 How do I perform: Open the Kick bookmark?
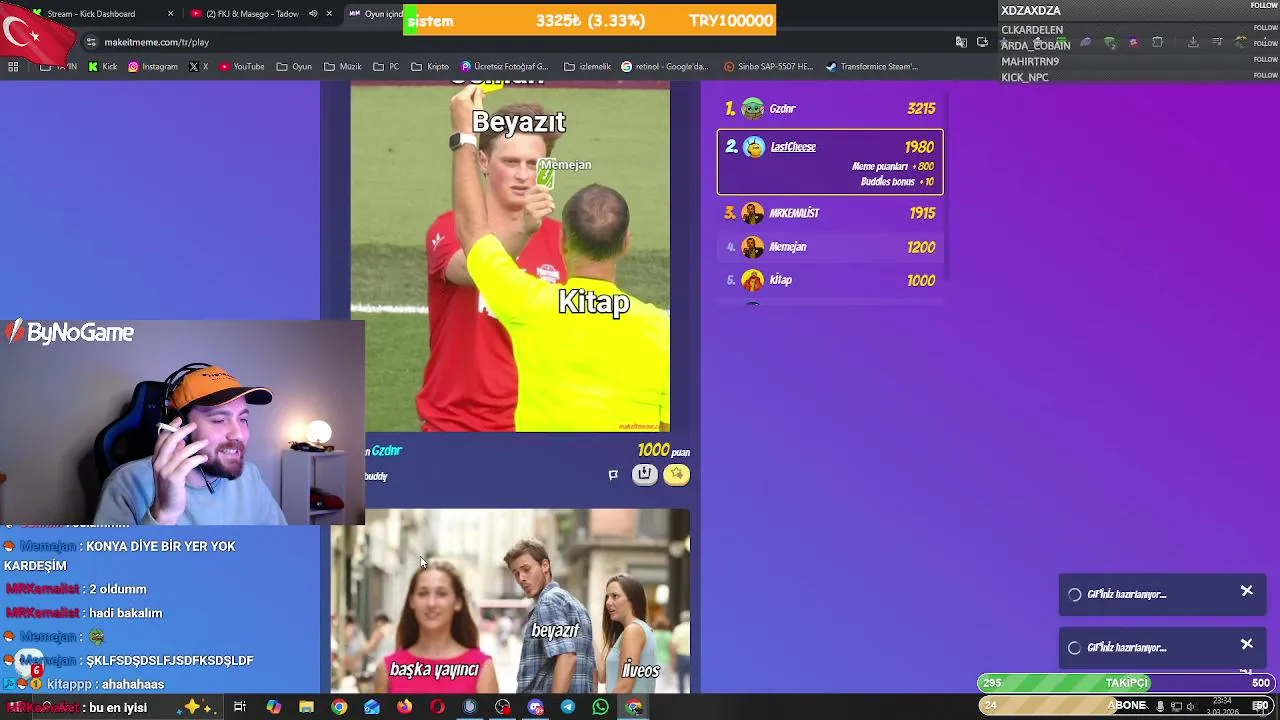pos(103,67)
